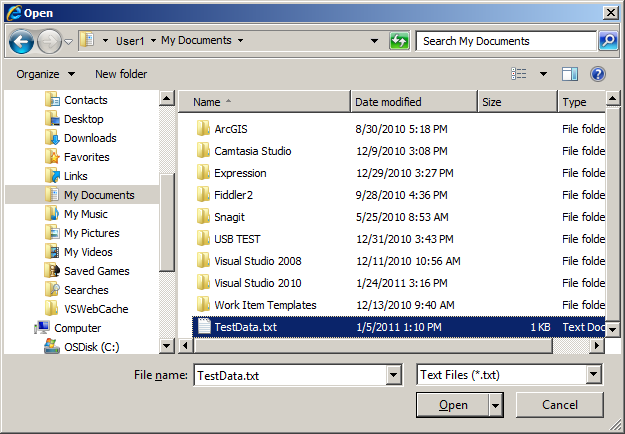Click file list scroll up arrow
The image size is (625, 434).
613,98
